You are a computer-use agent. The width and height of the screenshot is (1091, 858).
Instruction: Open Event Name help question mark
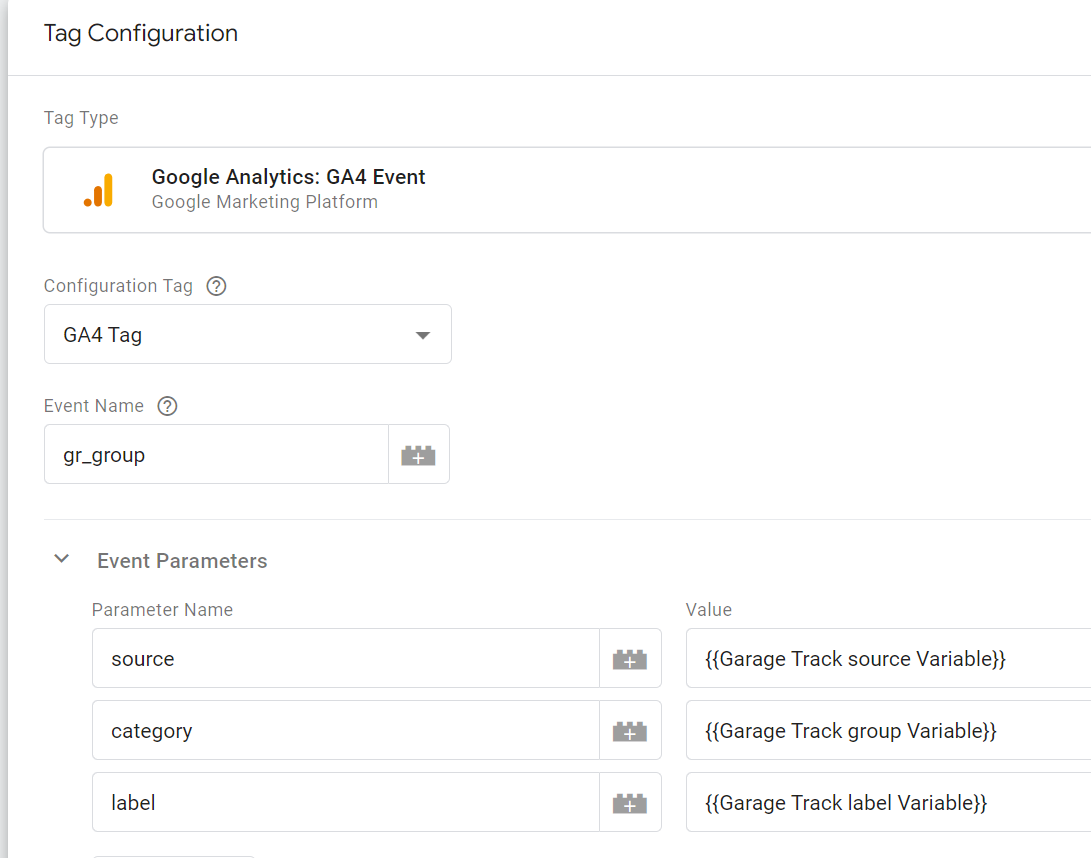[x=168, y=406]
